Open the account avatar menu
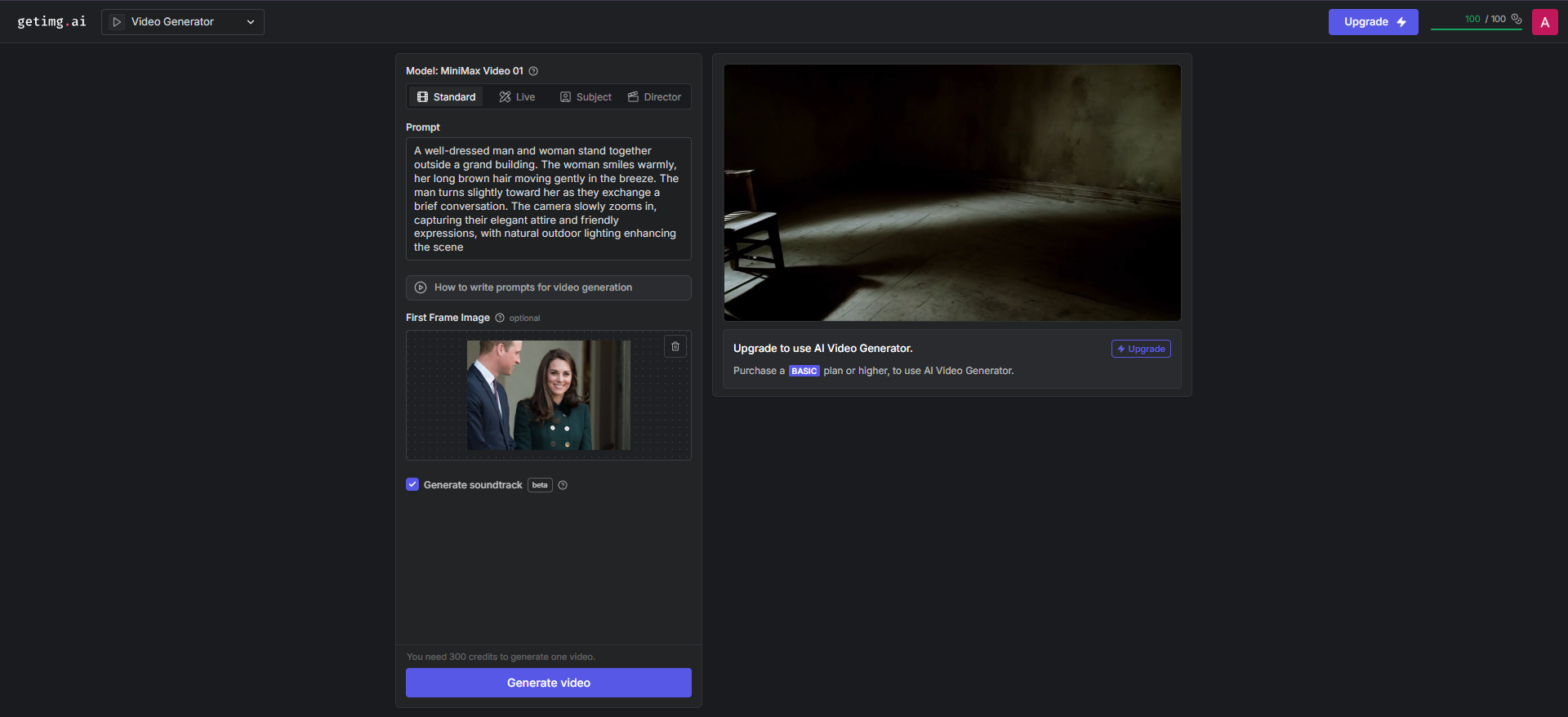Image resolution: width=1568 pixels, height=717 pixels. click(x=1544, y=22)
